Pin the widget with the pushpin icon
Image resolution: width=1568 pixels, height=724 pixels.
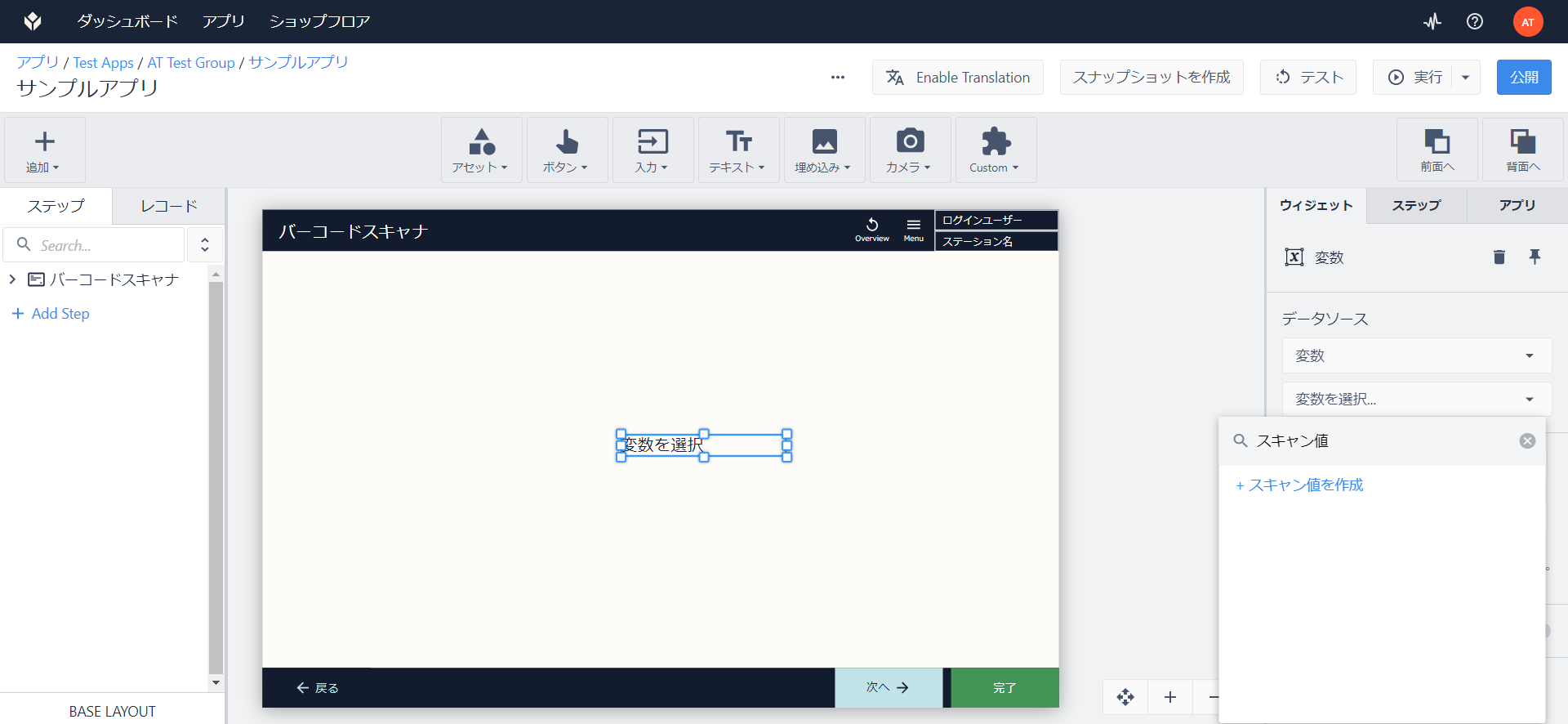(1535, 257)
